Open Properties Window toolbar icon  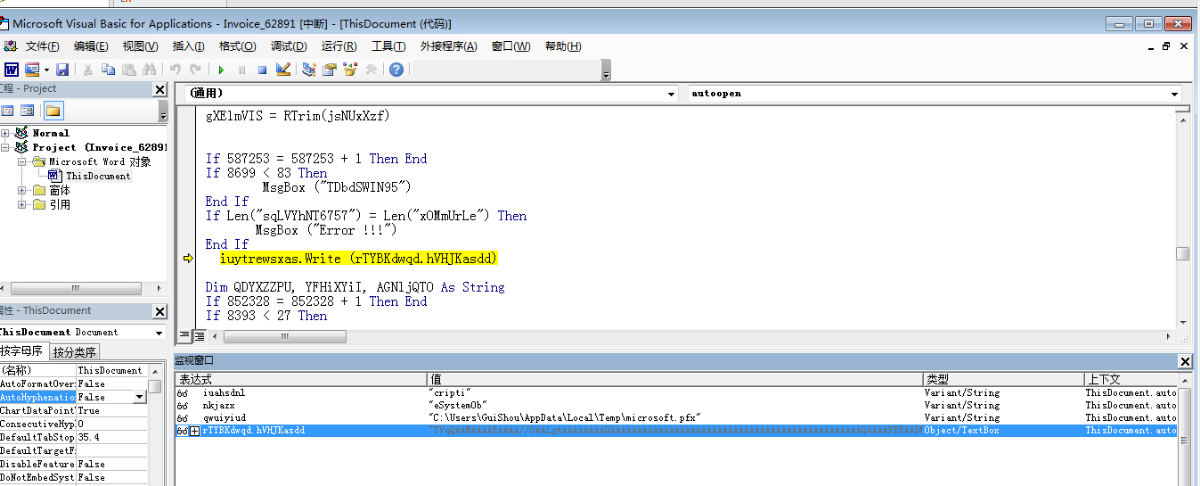click(x=330, y=69)
